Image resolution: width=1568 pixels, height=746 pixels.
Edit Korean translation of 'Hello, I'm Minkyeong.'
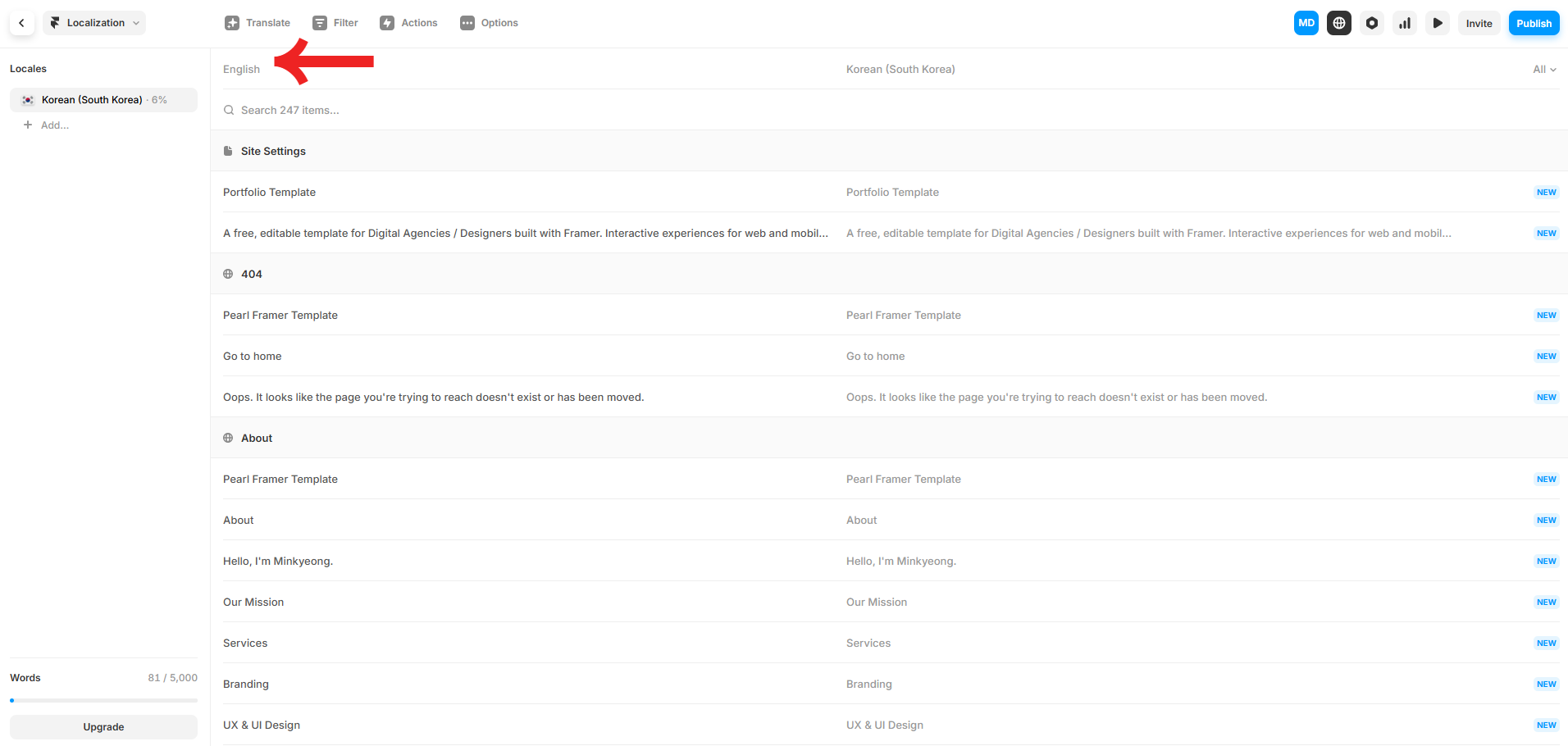pyautogui.click(x=900, y=561)
